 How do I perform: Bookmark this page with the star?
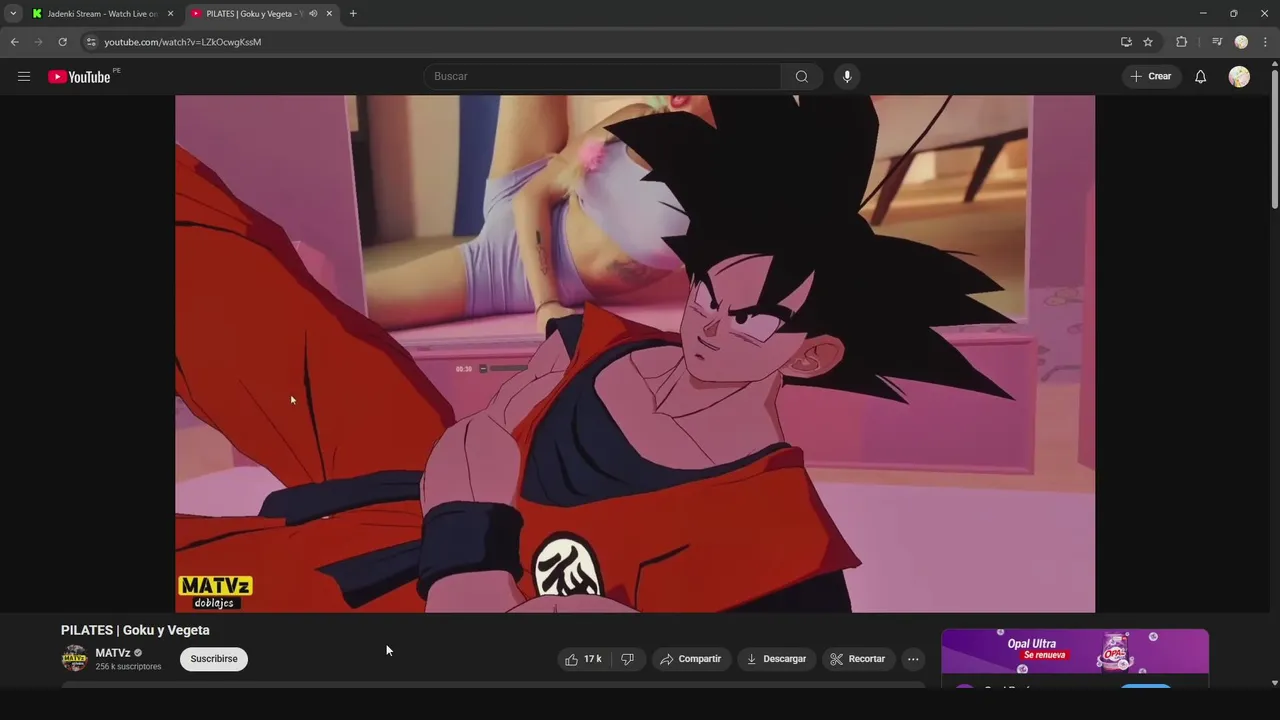click(x=1148, y=42)
